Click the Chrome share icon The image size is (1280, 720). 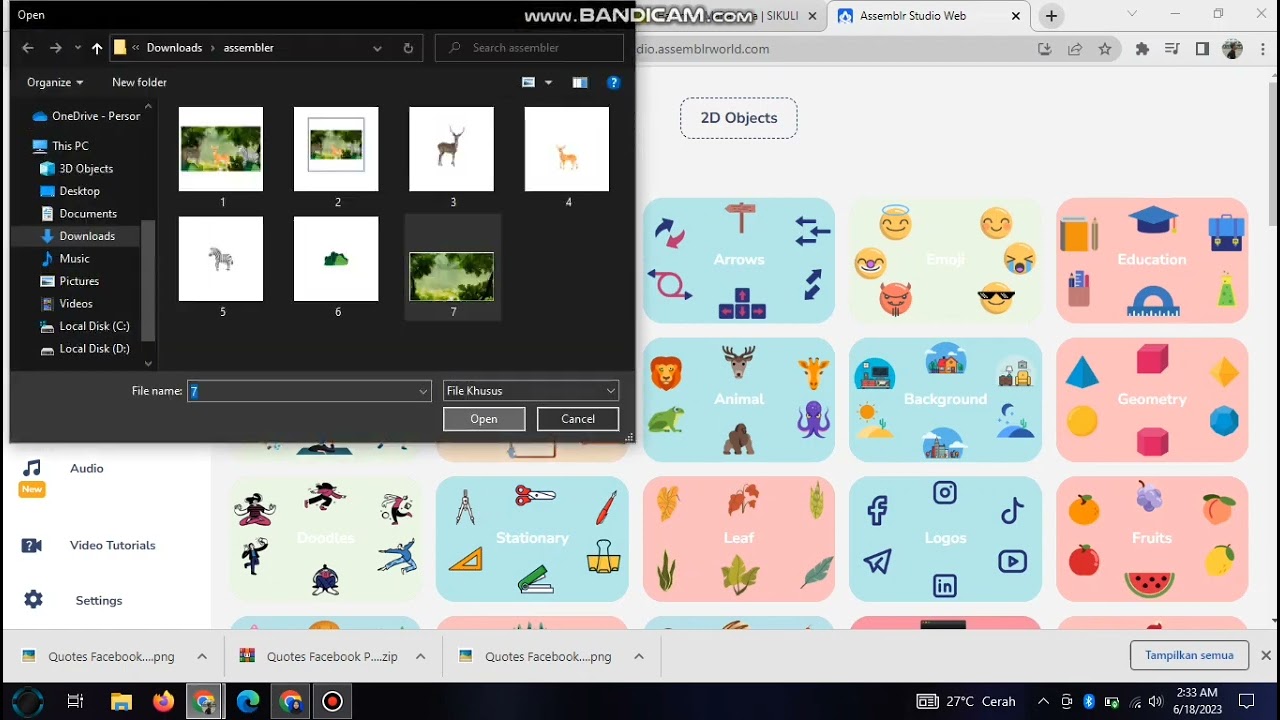coord(1075,49)
